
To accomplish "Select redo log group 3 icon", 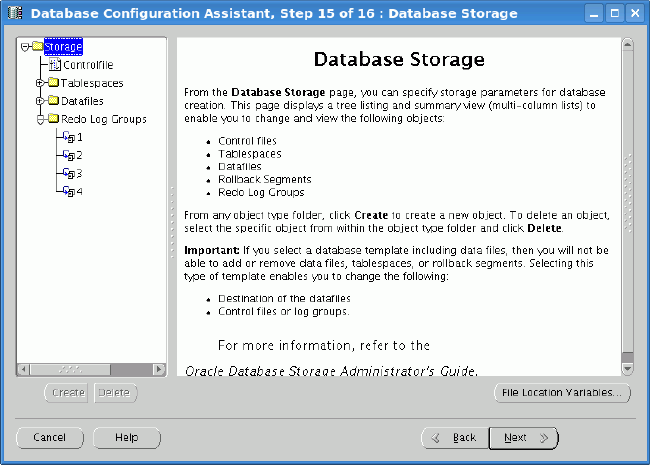I will coord(69,173).
